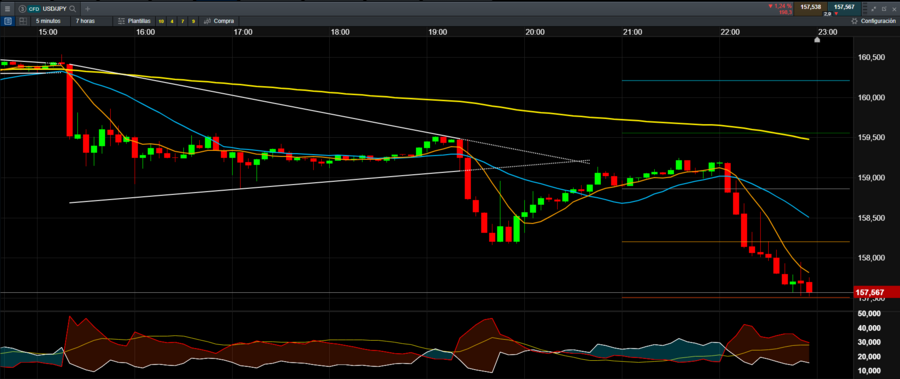This screenshot has width=900, height=379.
Task: Open the 7 horas range dropdown
Action: (x=85, y=21)
